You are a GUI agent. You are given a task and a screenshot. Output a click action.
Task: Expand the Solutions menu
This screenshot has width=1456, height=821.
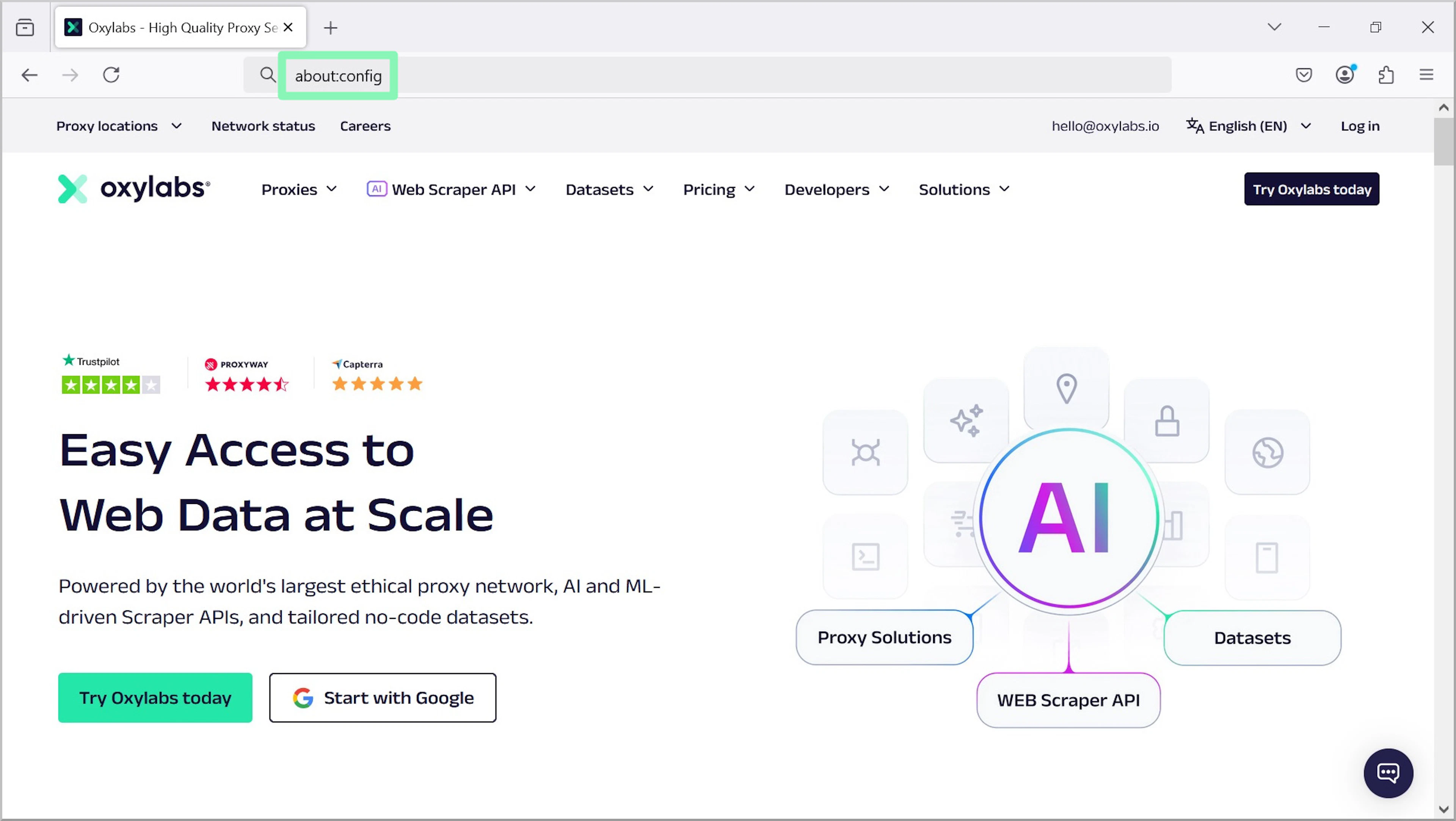click(x=964, y=190)
